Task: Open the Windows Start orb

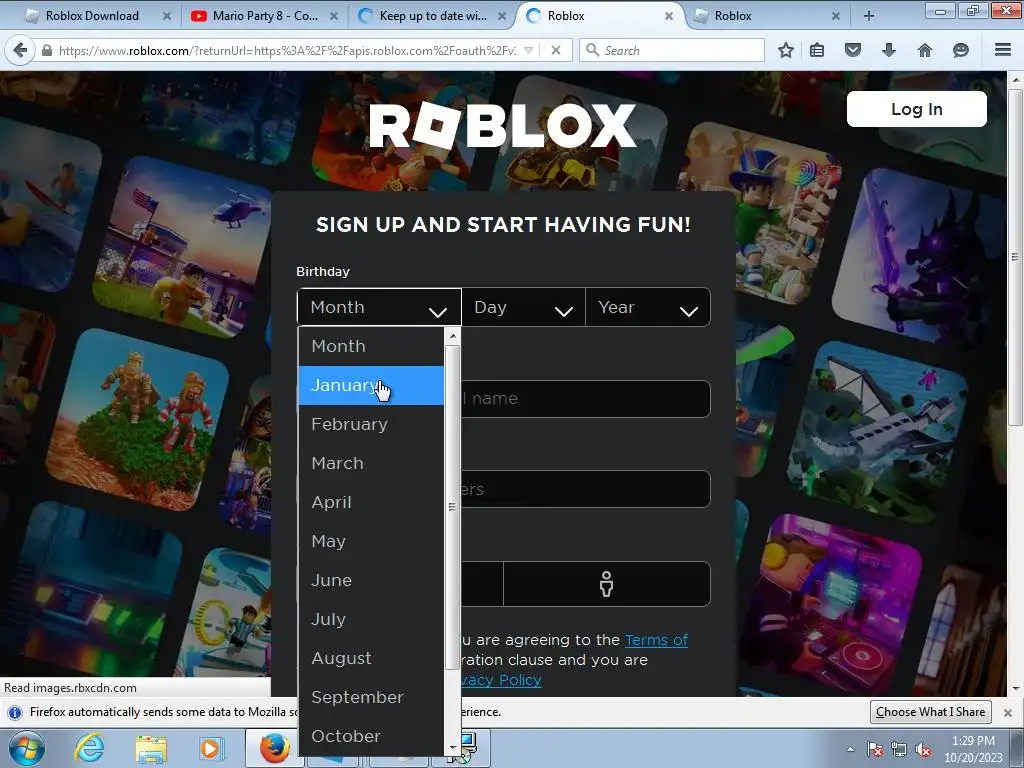Action: click(x=27, y=748)
